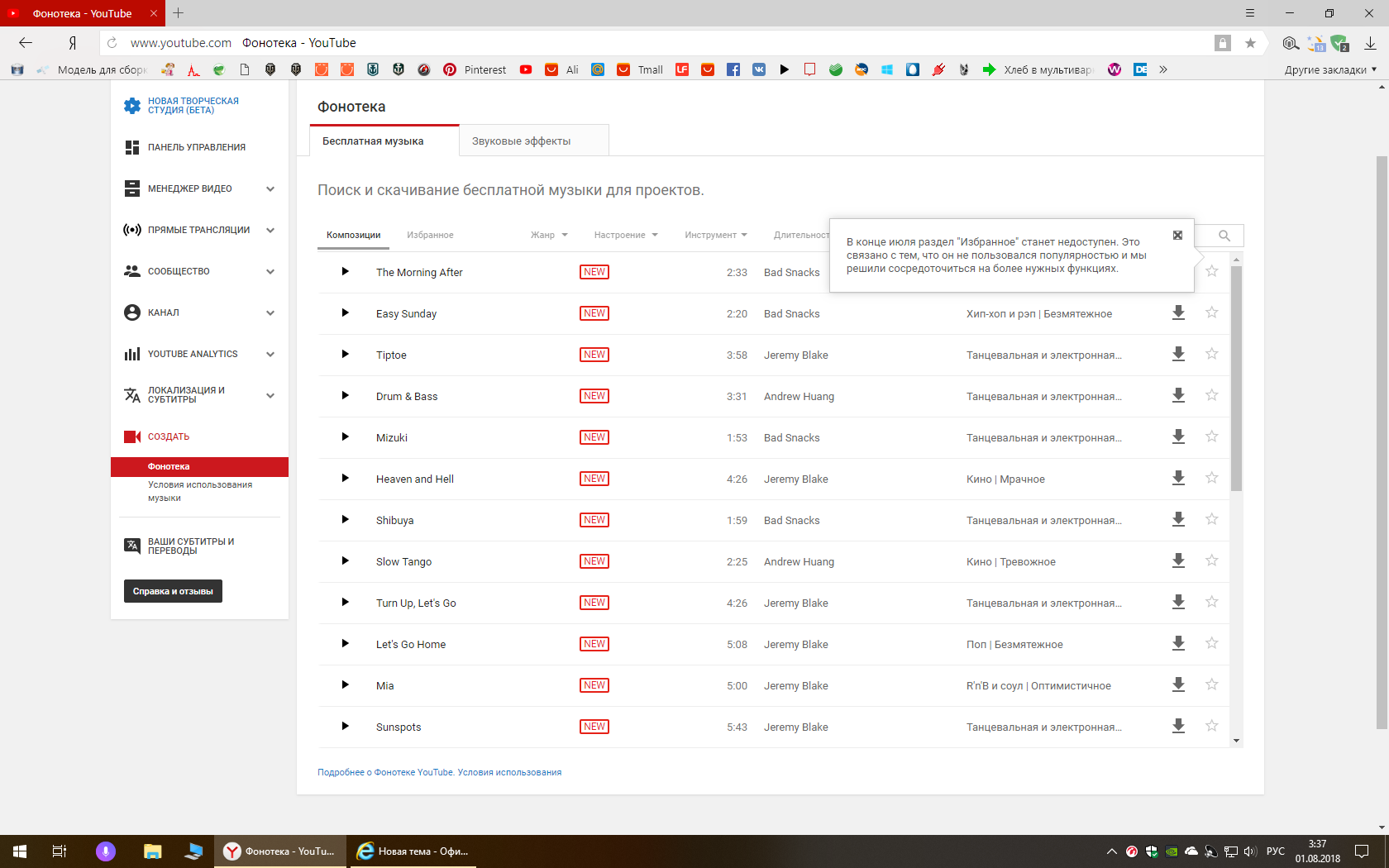Open File Explorer from the taskbar

tap(152, 851)
